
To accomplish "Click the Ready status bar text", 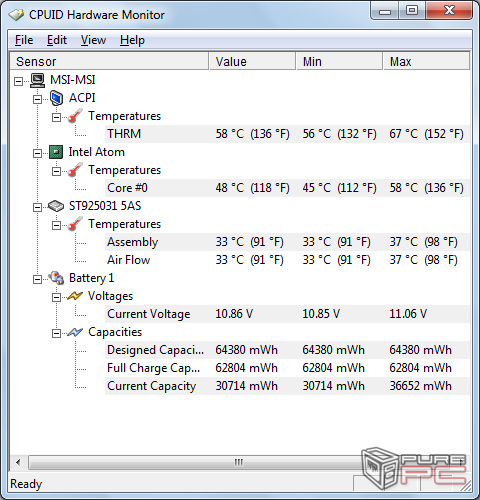I will (x=26, y=484).
